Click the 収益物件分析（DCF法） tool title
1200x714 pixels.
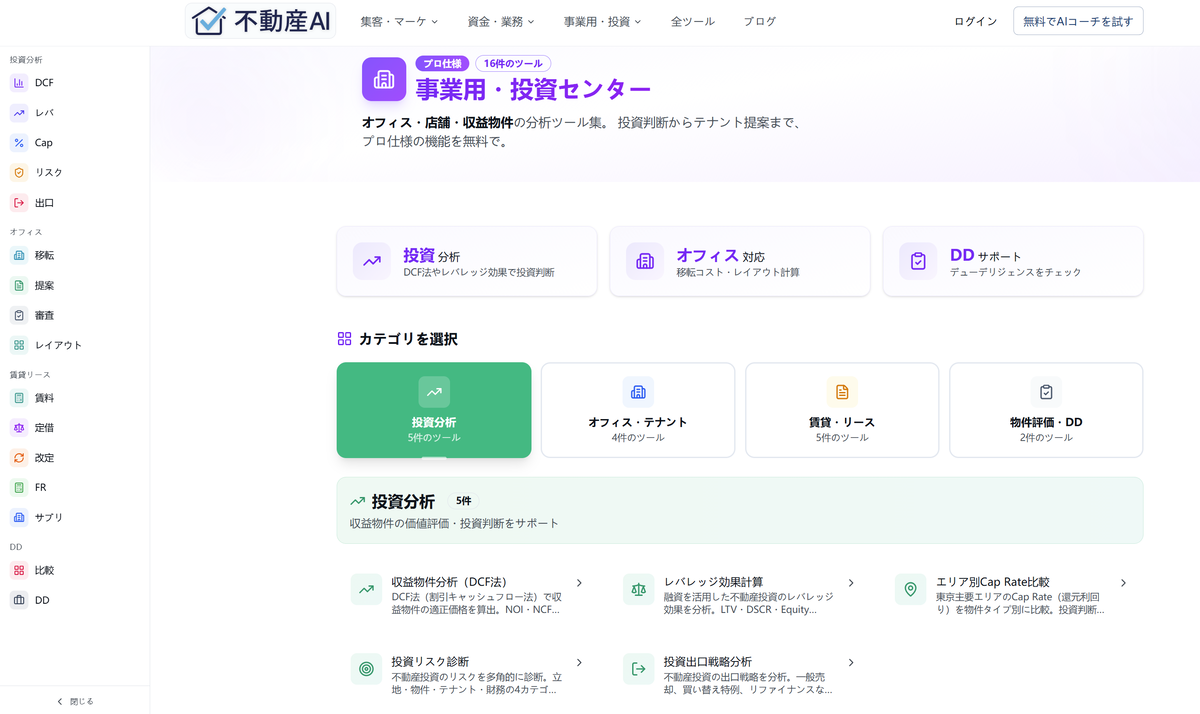click(449, 582)
